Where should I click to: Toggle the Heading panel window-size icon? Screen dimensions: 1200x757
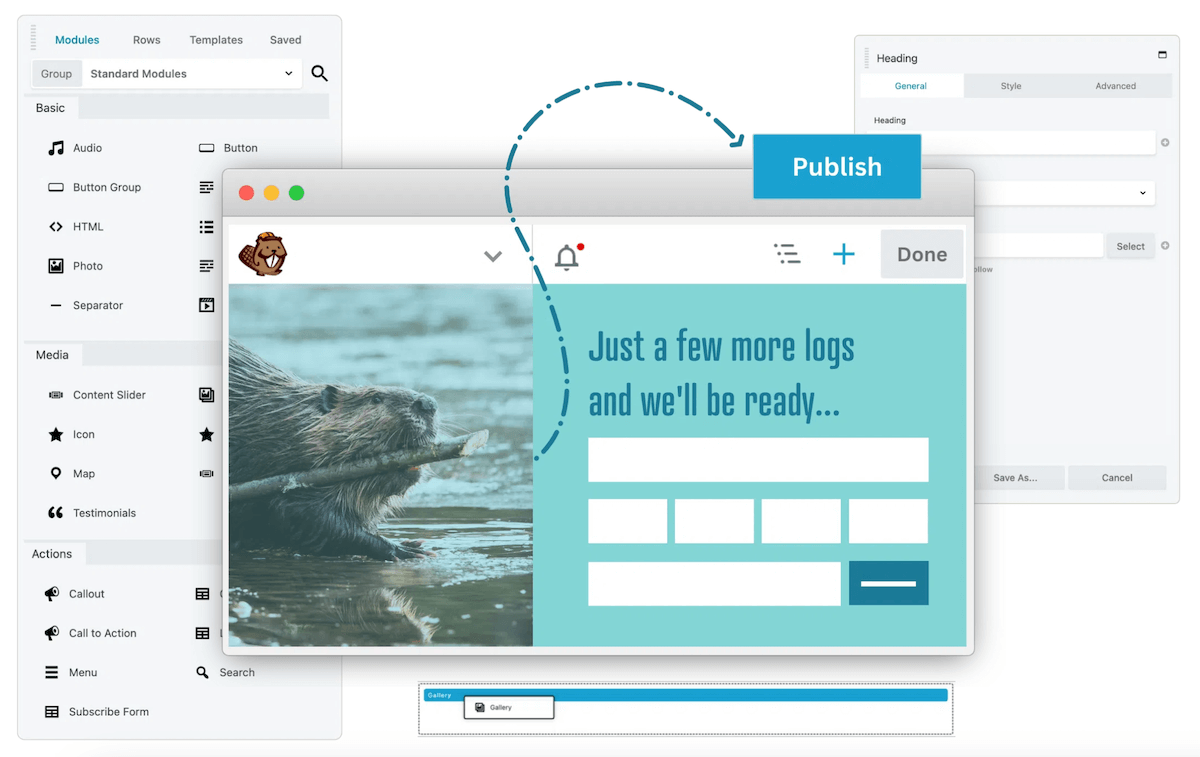click(1162, 55)
